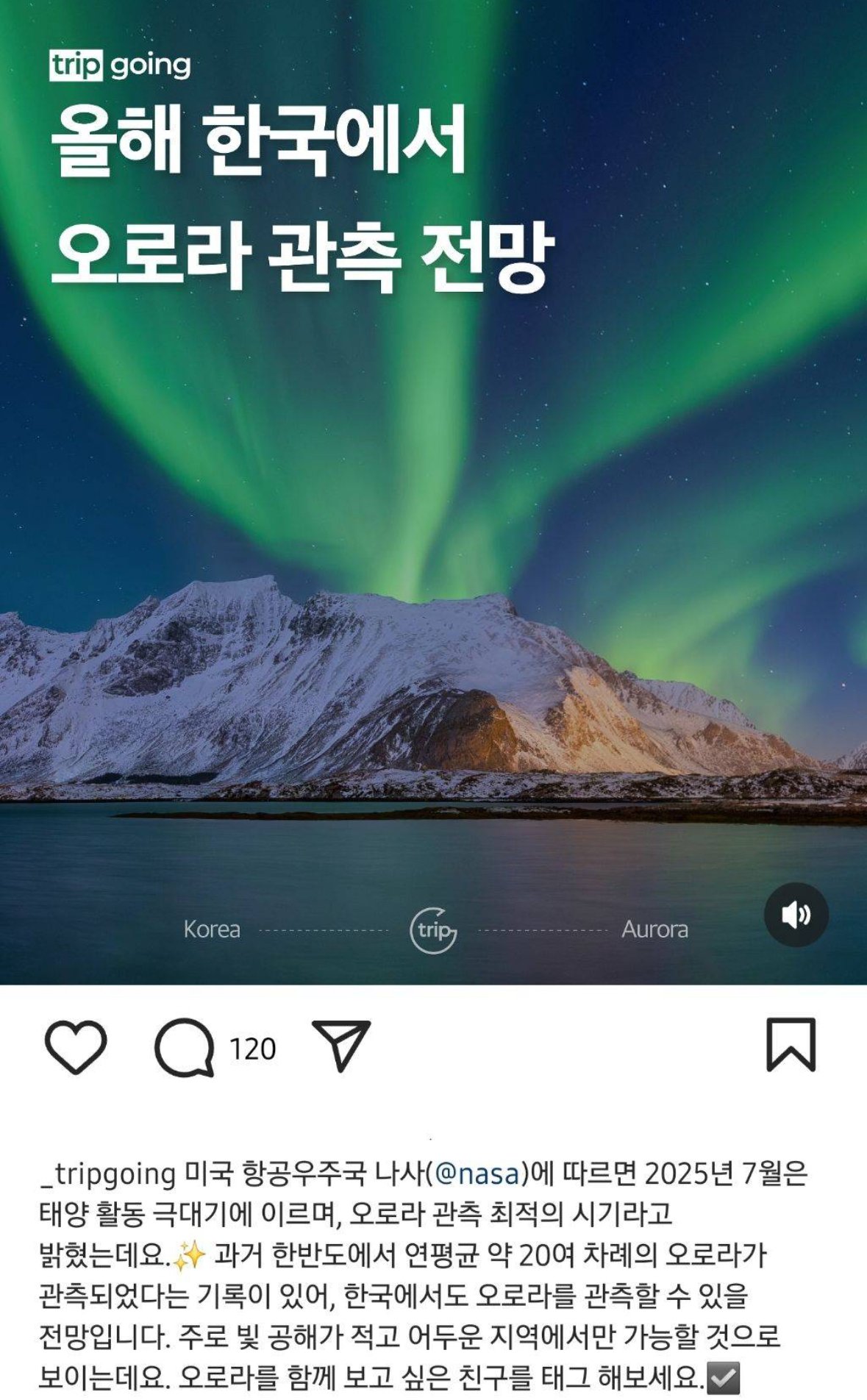Open the @nasa mention link
867x1400 pixels.
tap(478, 1174)
